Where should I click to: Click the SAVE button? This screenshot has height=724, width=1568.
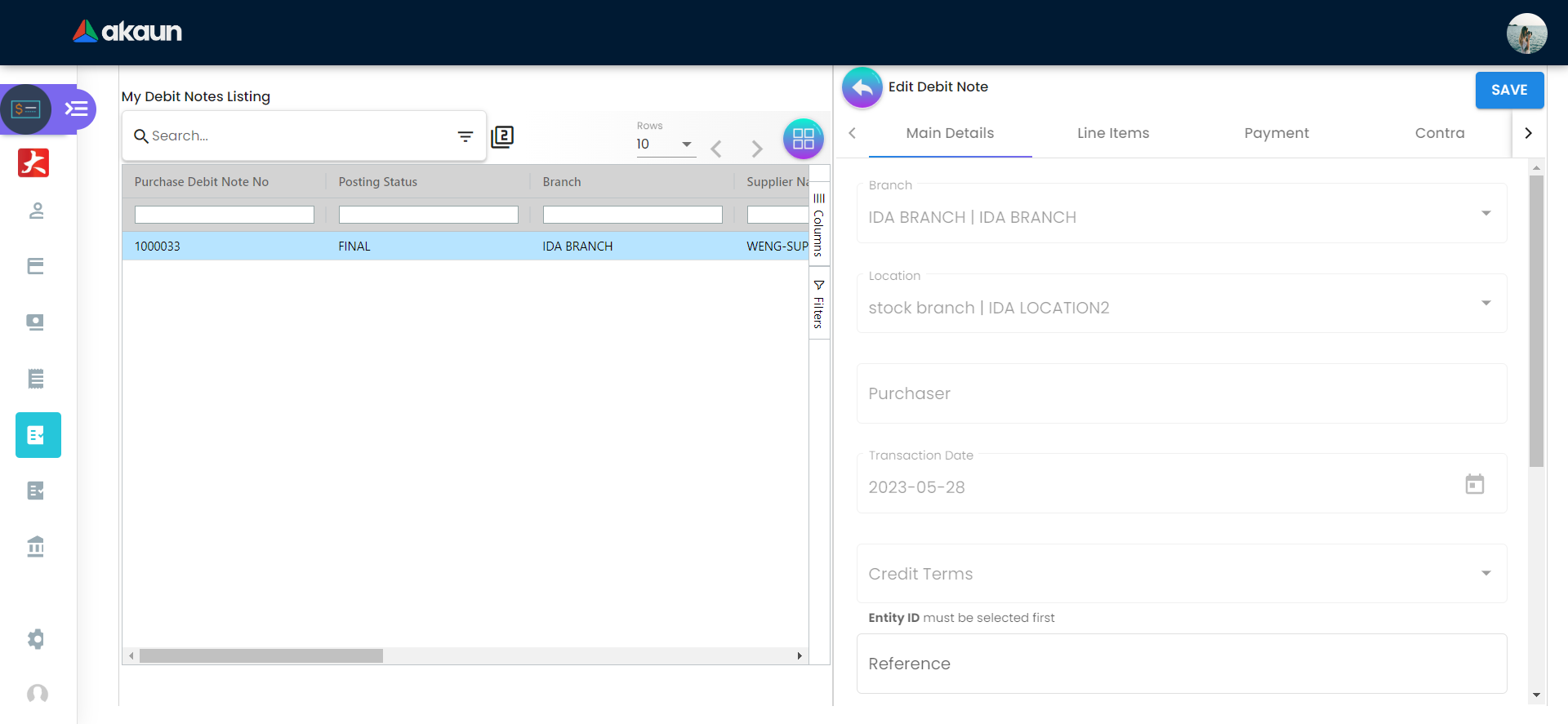1508,90
